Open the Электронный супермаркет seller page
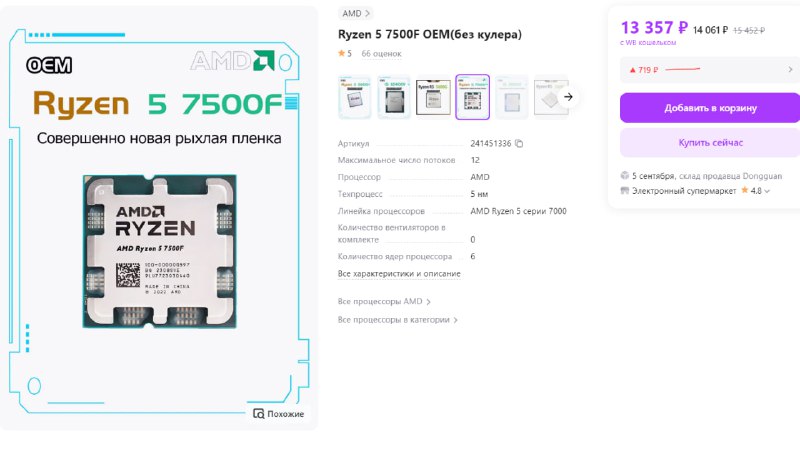800x453 pixels. [684, 191]
